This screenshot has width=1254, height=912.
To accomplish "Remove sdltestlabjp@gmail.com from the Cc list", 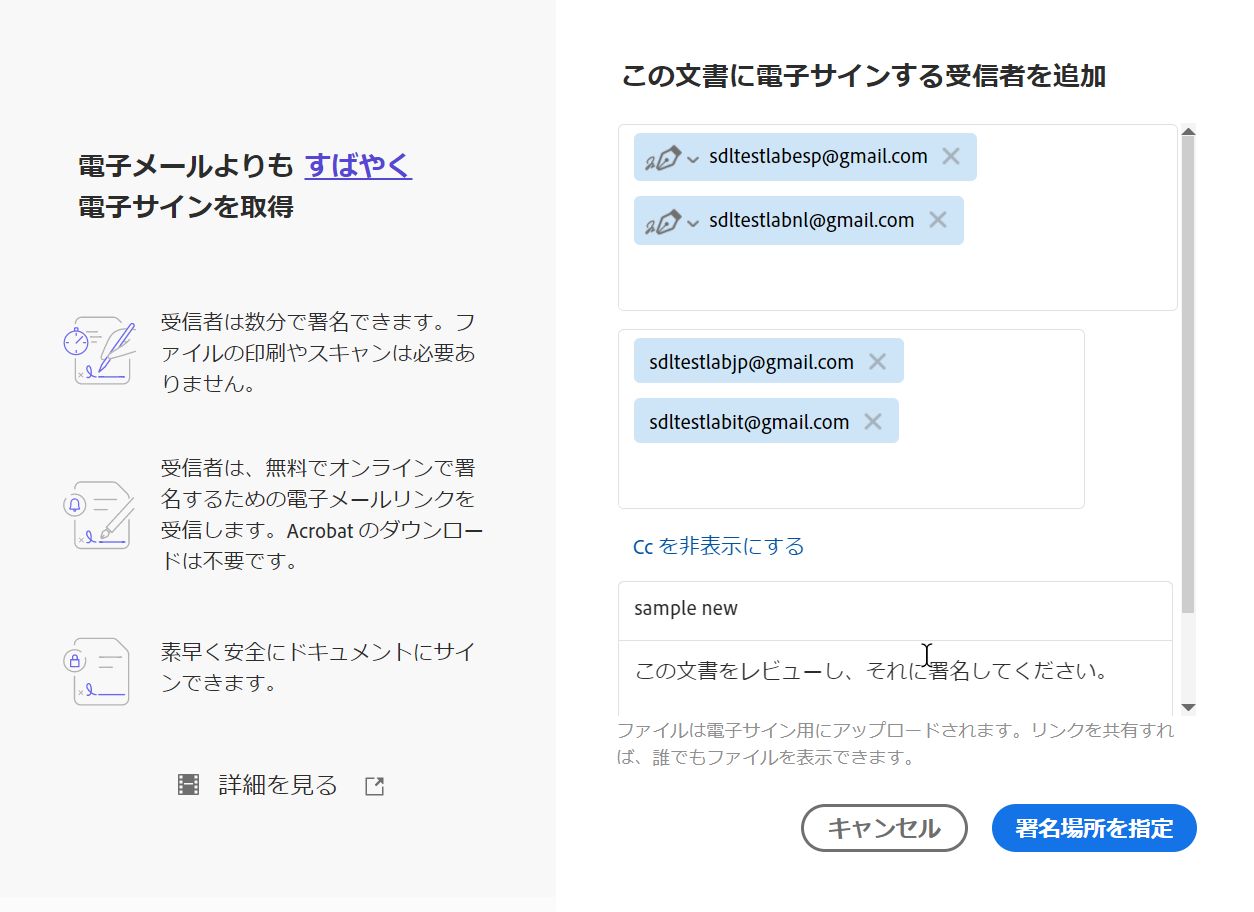I will pos(878,361).
